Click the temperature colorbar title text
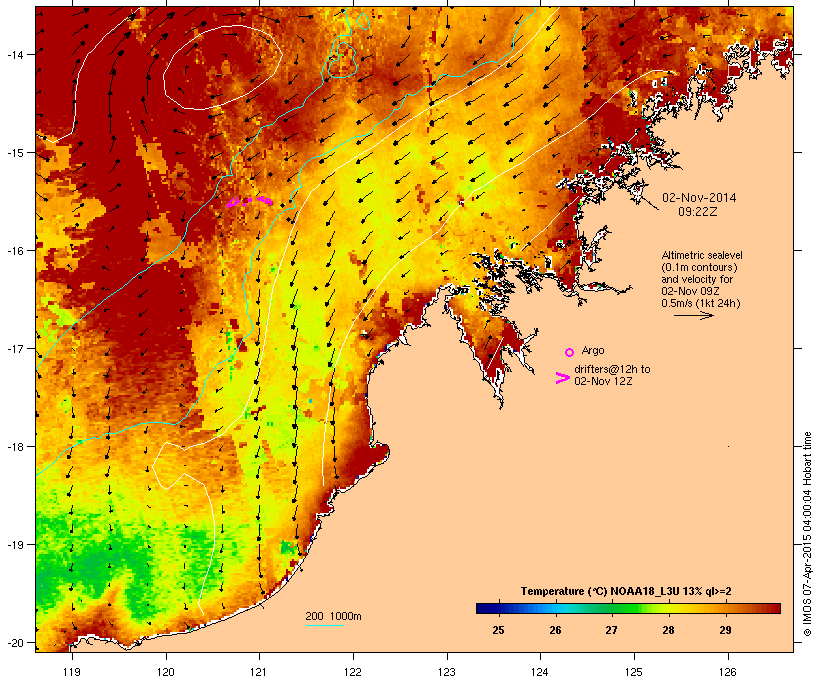Screen dimensions: 820x680 coord(626,591)
